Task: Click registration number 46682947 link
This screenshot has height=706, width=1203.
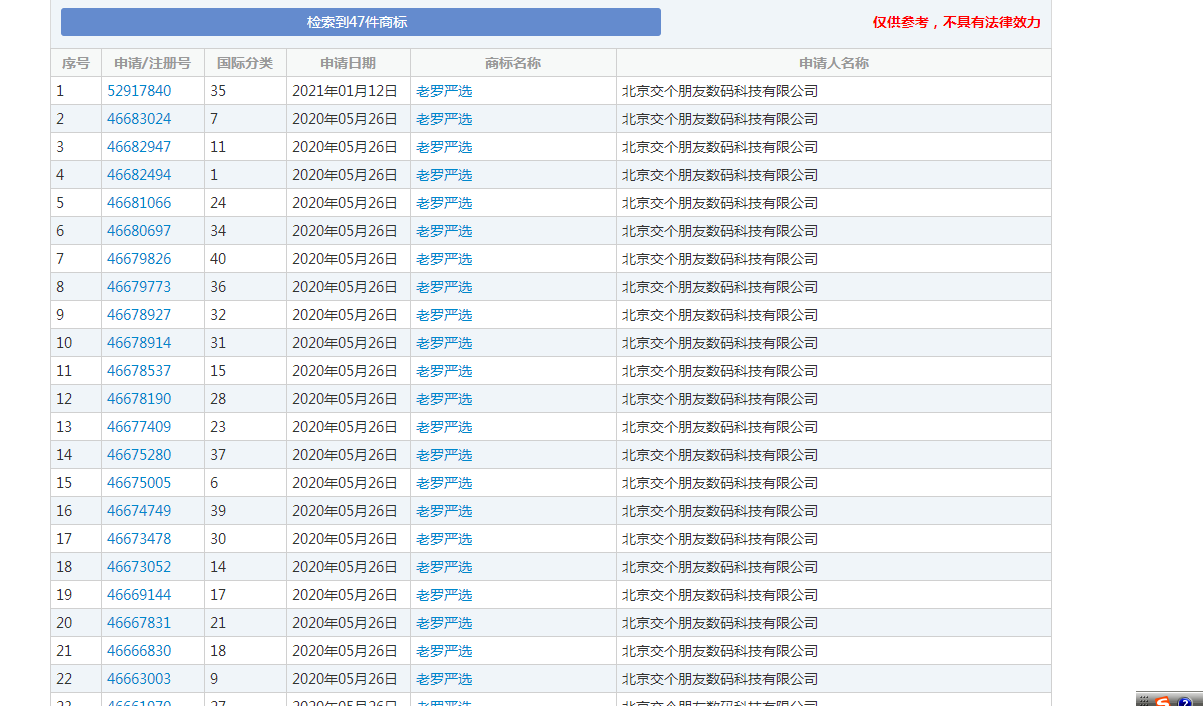Action: point(139,147)
